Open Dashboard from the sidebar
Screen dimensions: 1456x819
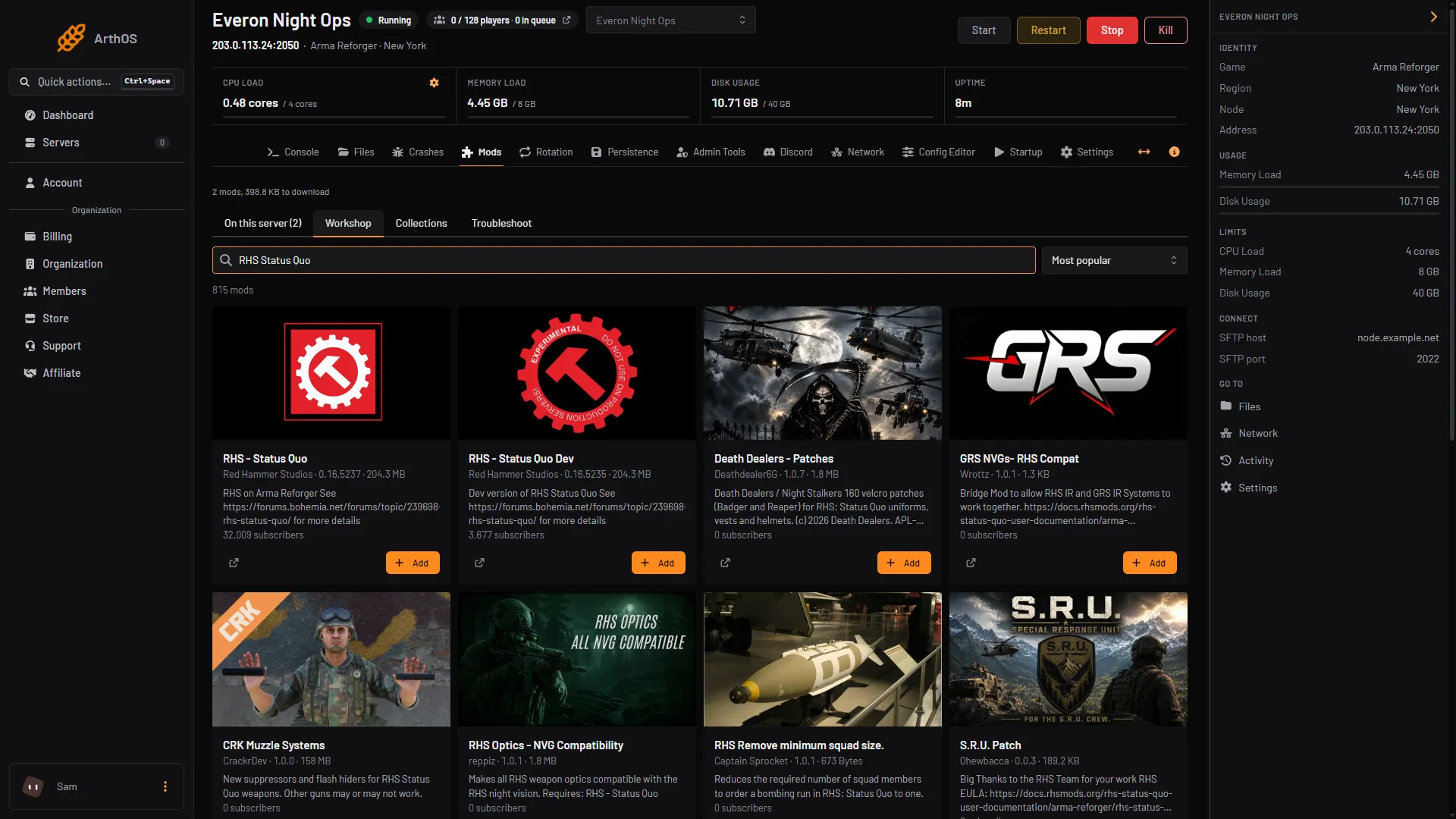(96, 115)
